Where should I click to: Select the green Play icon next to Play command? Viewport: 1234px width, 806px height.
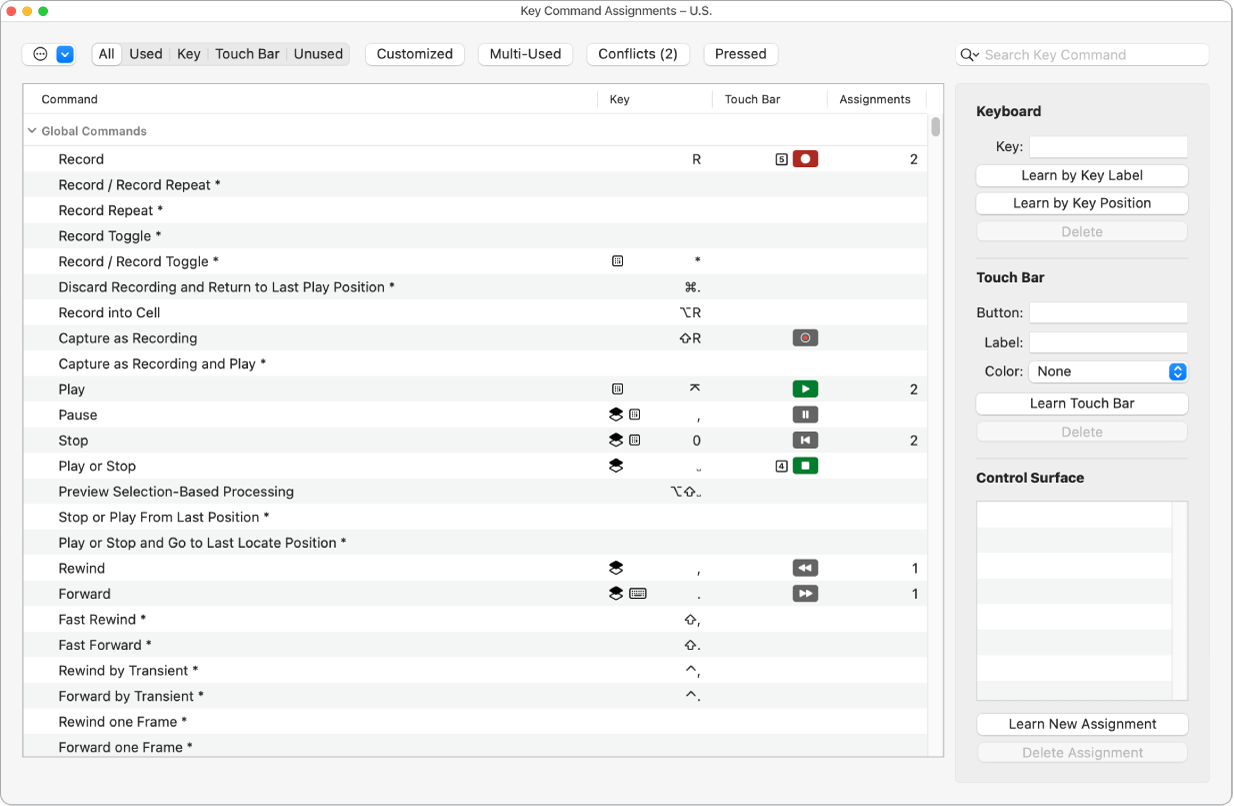[805, 389]
